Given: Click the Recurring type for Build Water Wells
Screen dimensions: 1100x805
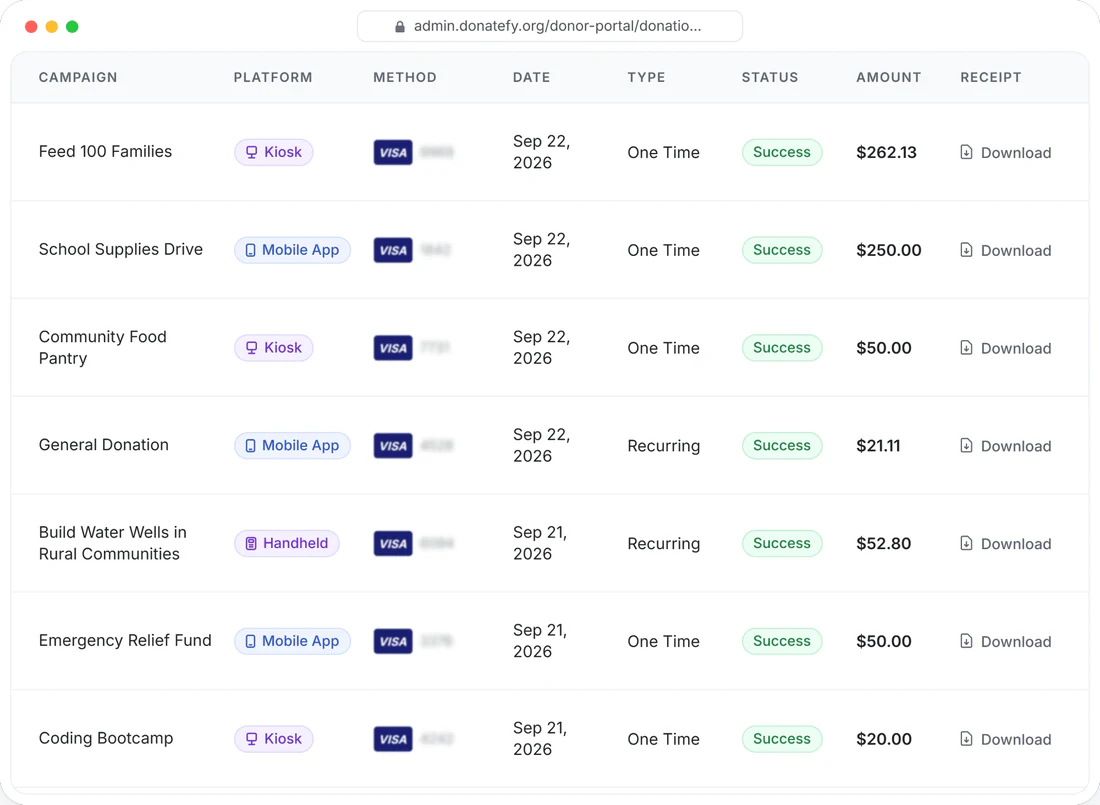Looking at the screenshot, I should 664,543.
